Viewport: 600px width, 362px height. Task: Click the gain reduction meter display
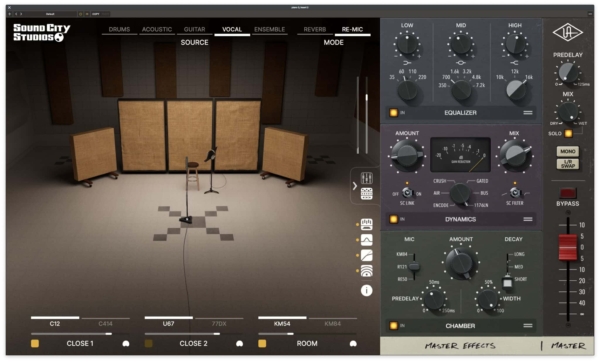(x=460, y=155)
